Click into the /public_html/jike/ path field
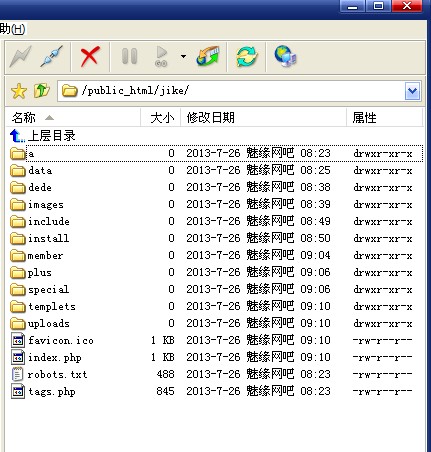Image resolution: width=431 pixels, height=452 pixels. coord(231,91)
